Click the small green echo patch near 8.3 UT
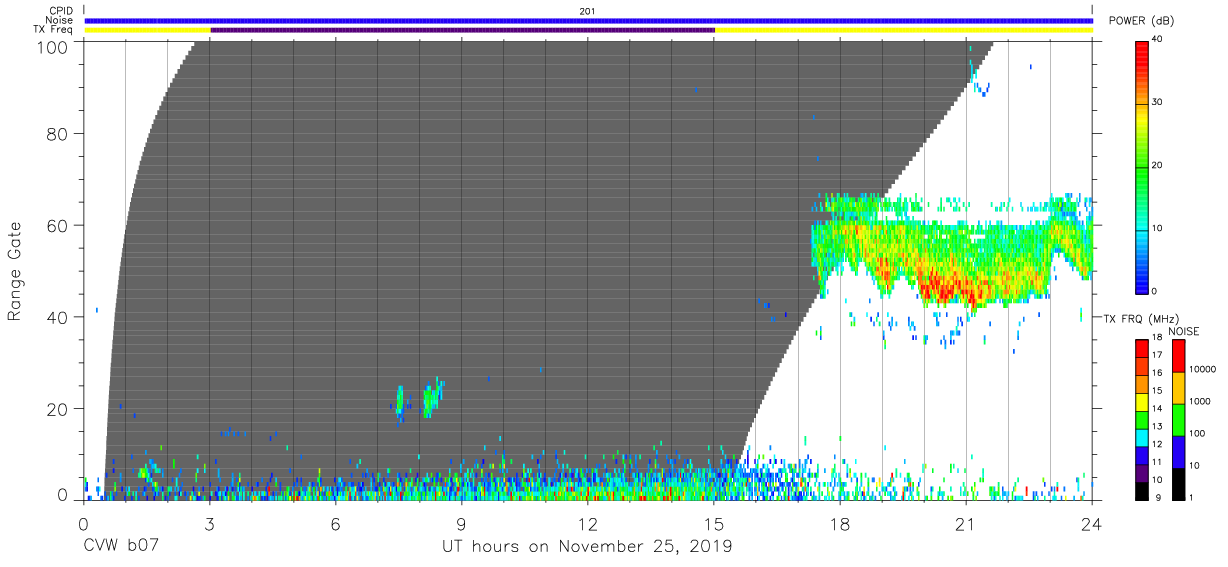The width and height of the screenshot is (1228, 567). [431, 399]
